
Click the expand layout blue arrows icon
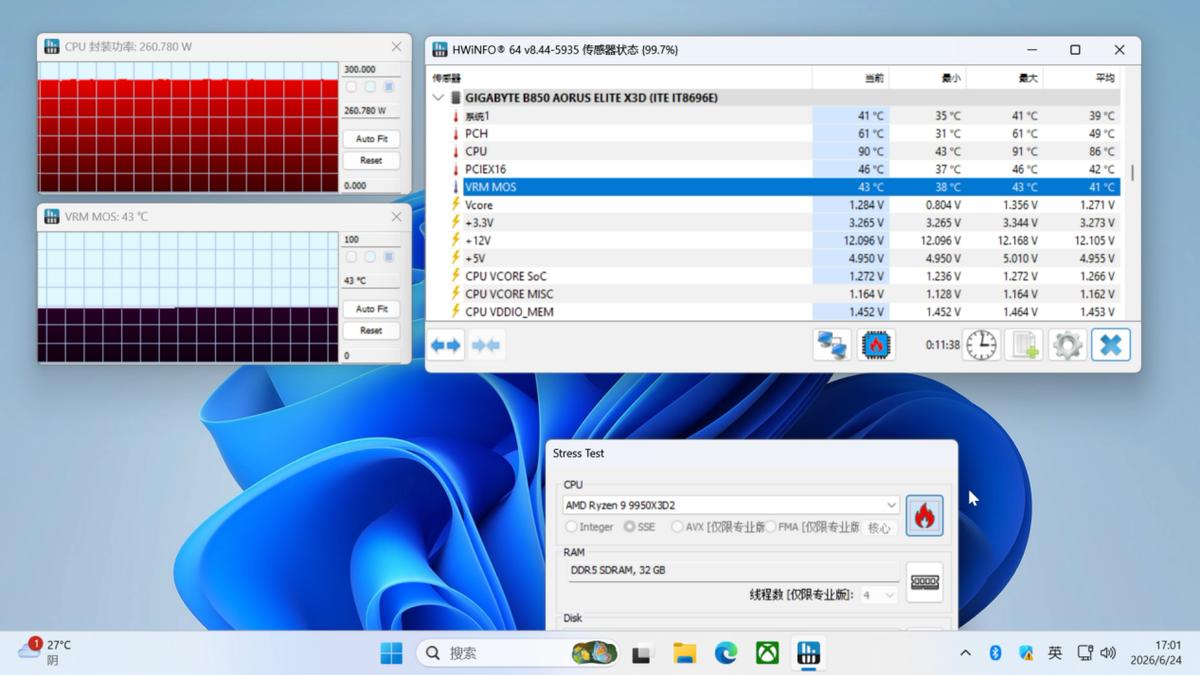tap(446, 345)
